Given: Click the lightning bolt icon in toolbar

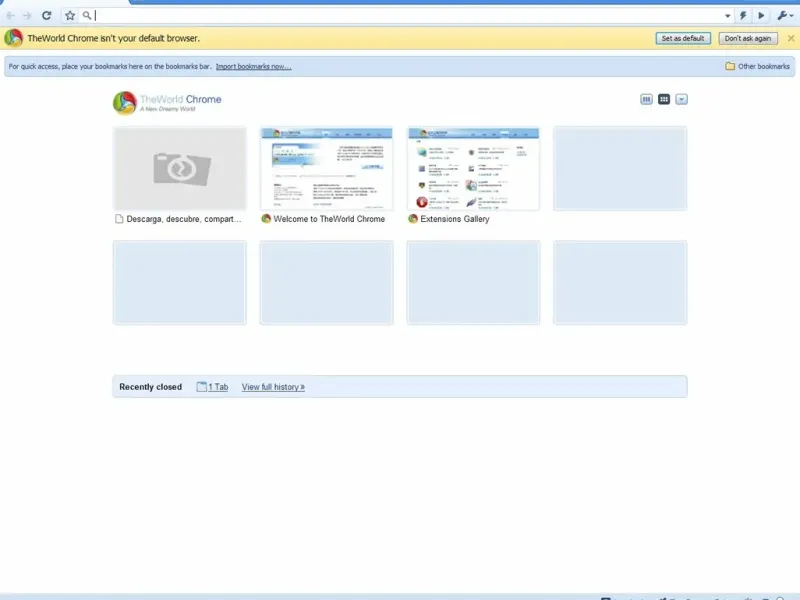Looking at the screenshot, I should click(x=743, y=16).
